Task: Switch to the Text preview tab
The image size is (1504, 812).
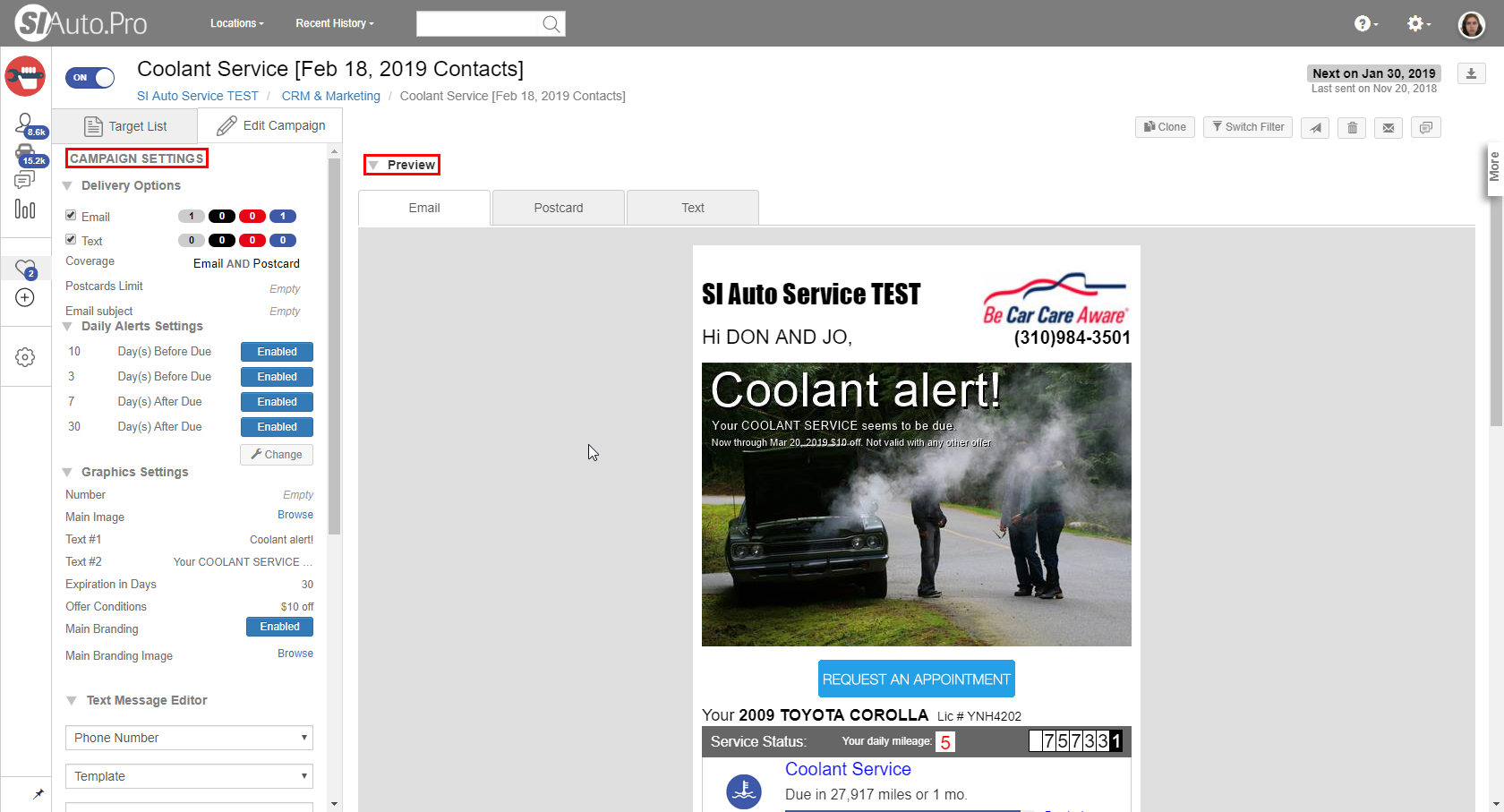Action: [693, 208]
